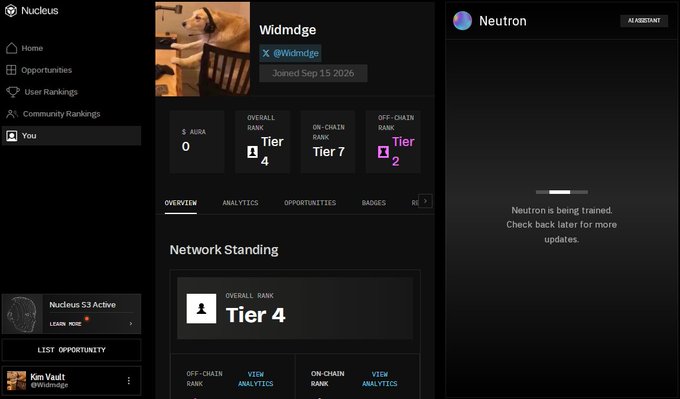This screenshot has height=399, width=680.
Task: Go to User Rankings page
Action: [x=72, y=92]
